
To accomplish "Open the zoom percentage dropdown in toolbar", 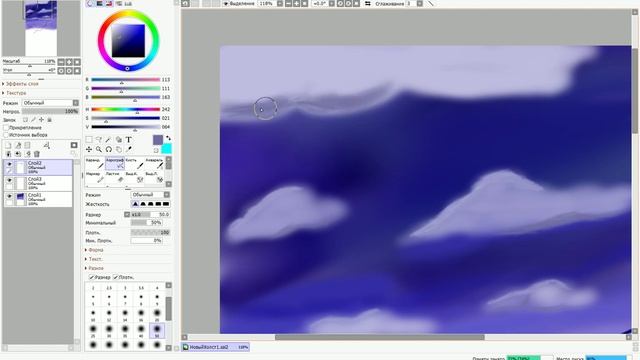I will (280, 3).
